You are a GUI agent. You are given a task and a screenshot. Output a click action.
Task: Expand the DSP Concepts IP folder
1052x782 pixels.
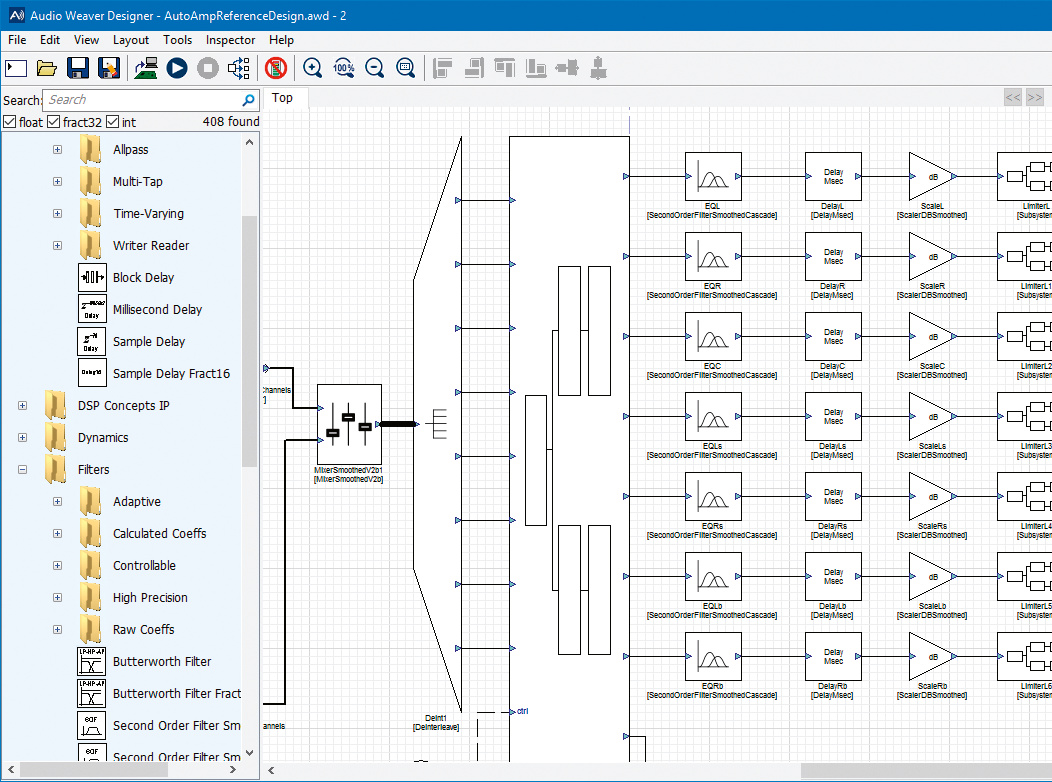click(x=22, y=405)
